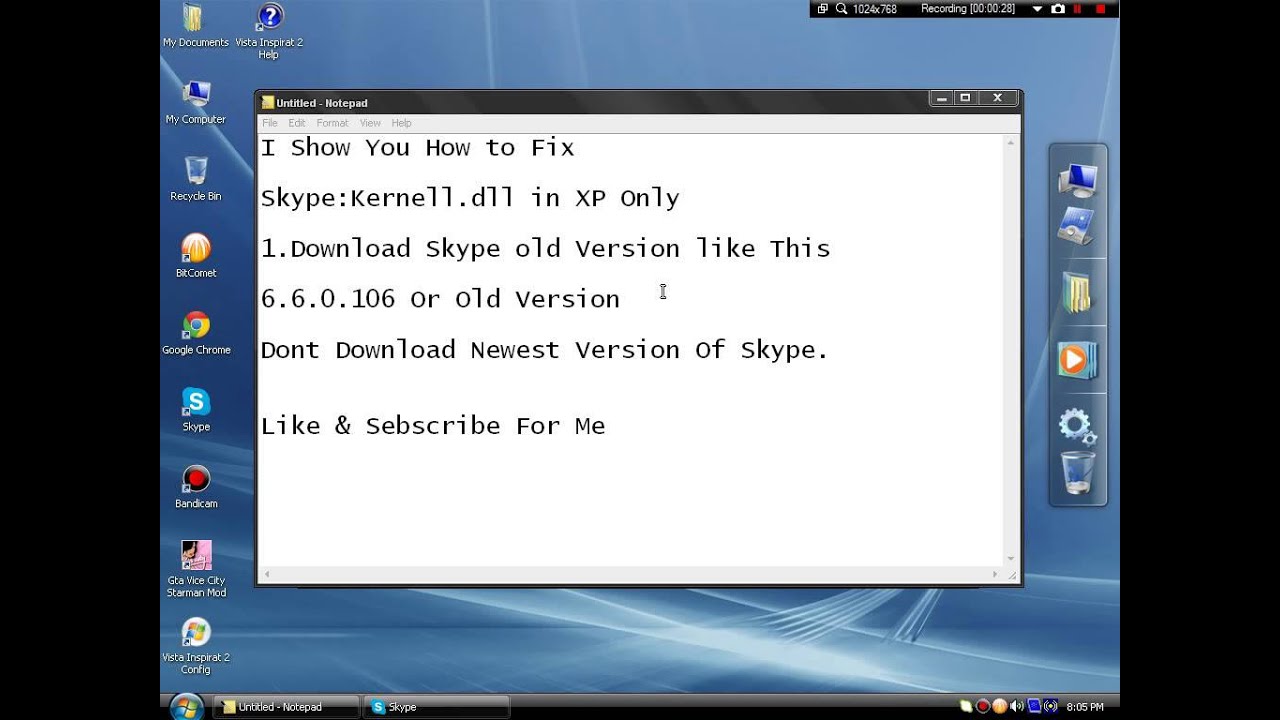Click the line 'Like & Sebscribe For Me'
Viewport: 1280px width, 720px height.
click(433, 426)
